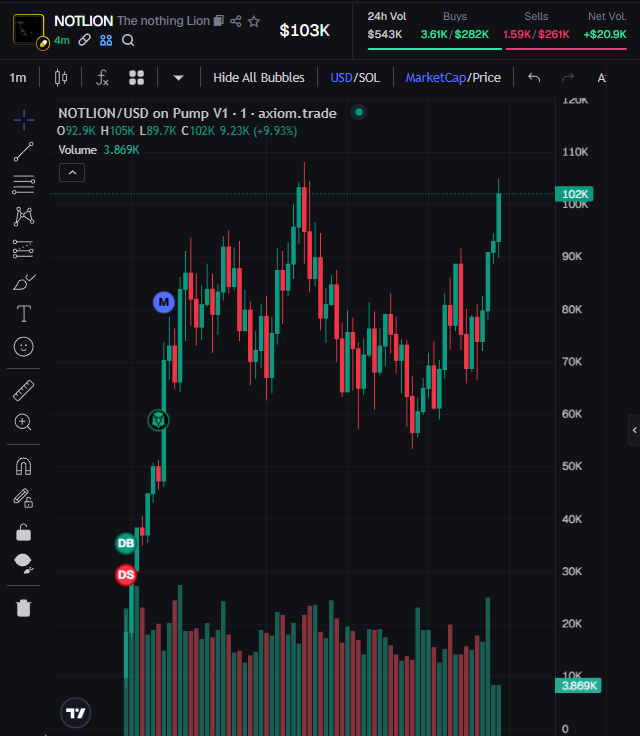
Task: Click the DB dev buy bubble
Action: [126, 543]
